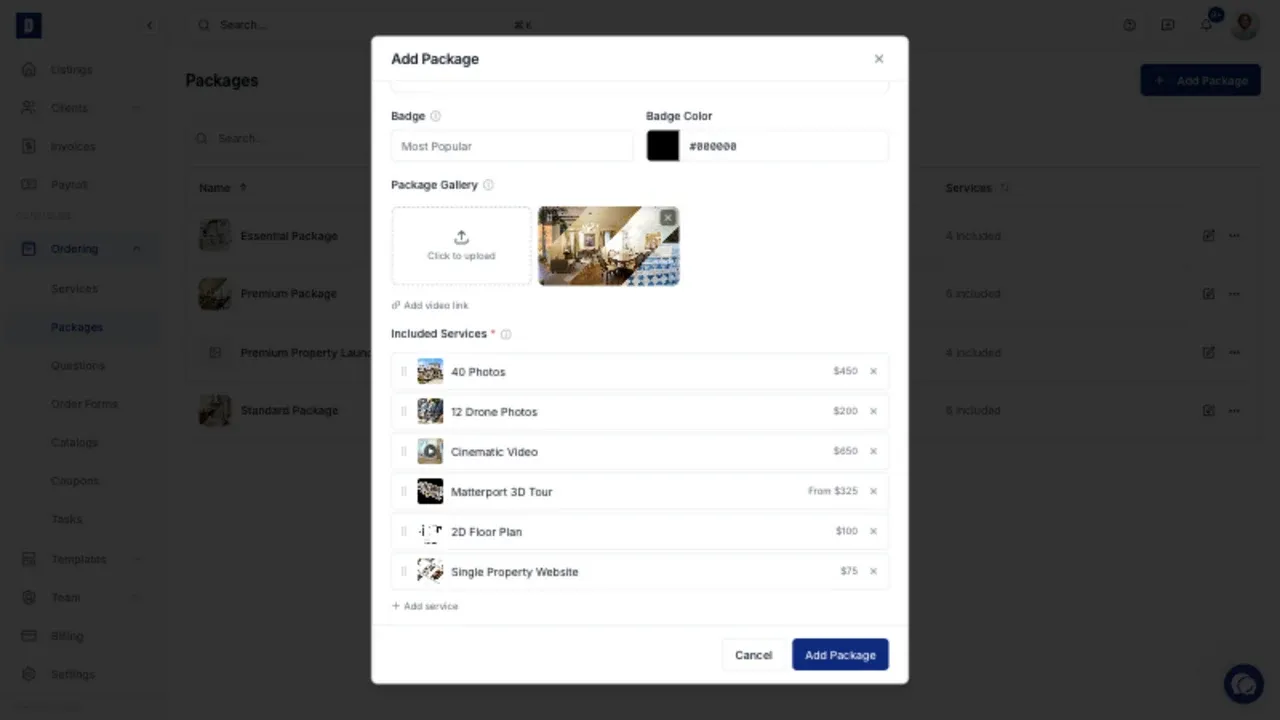Remove Matterport 3D Tour service
This screenshot has height=720, width=1280.
click(x=873, y=491)
